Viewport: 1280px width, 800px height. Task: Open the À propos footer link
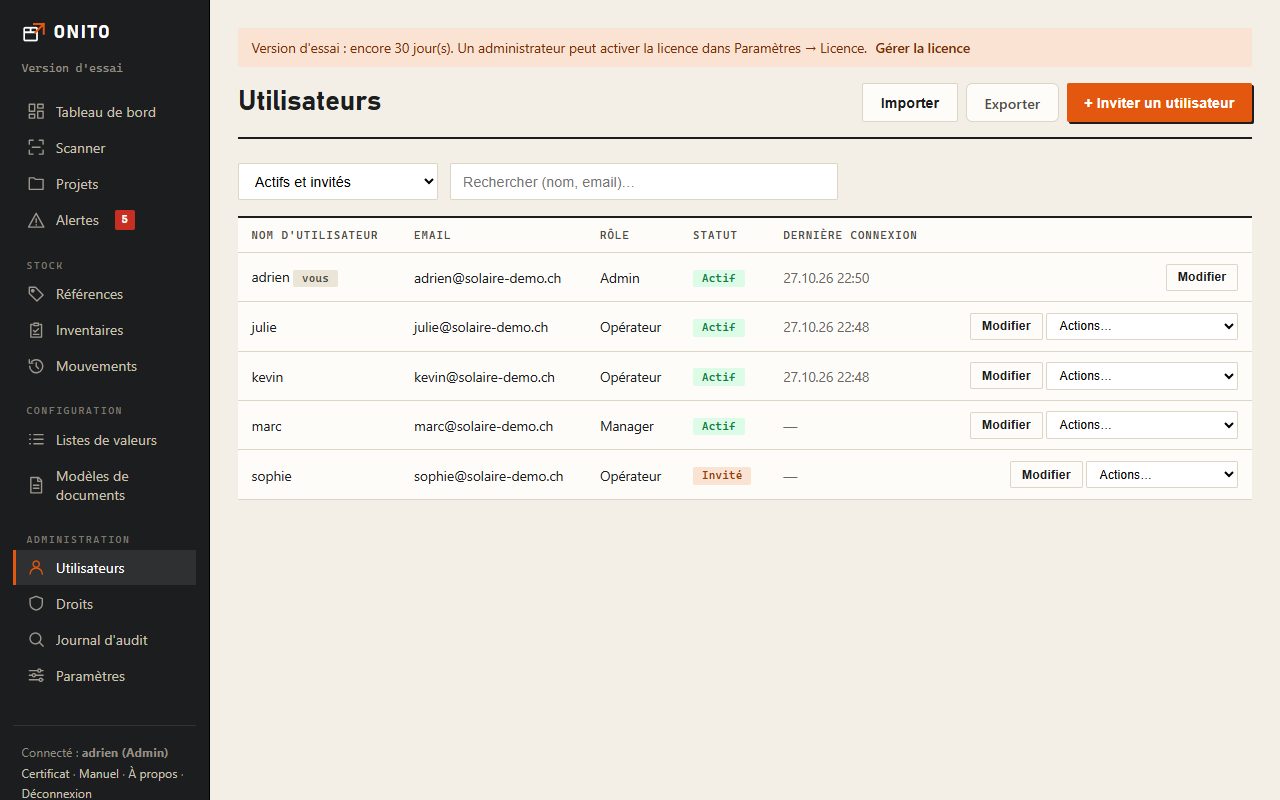coord(153,774)
